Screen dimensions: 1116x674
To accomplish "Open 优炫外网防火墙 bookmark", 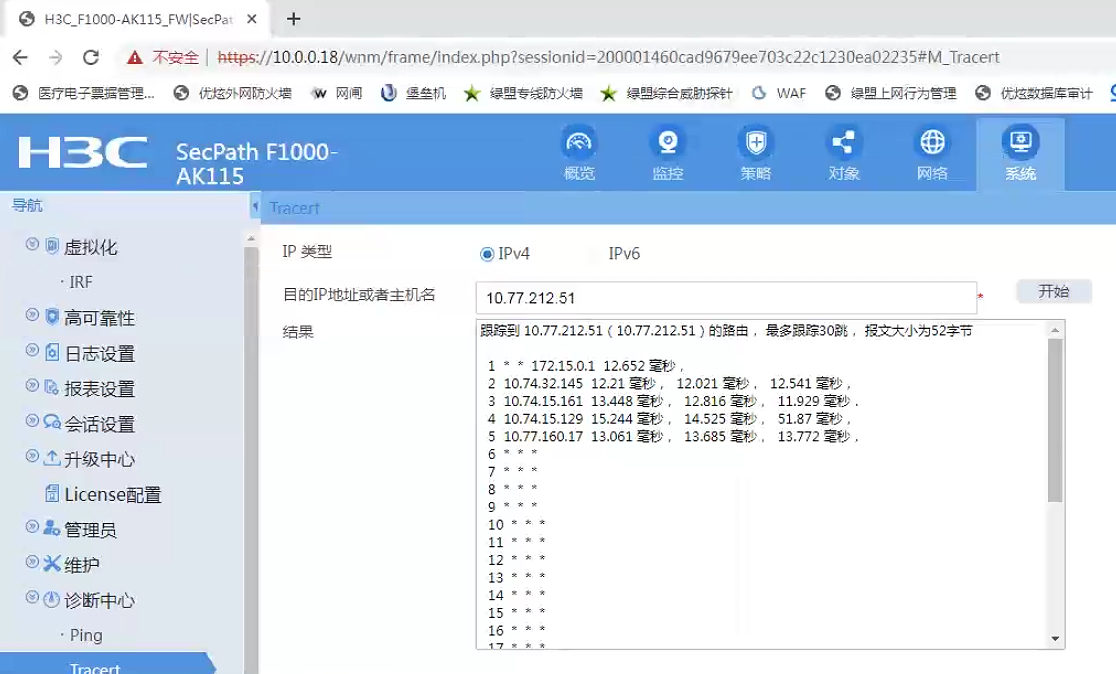I will (233, 93).
